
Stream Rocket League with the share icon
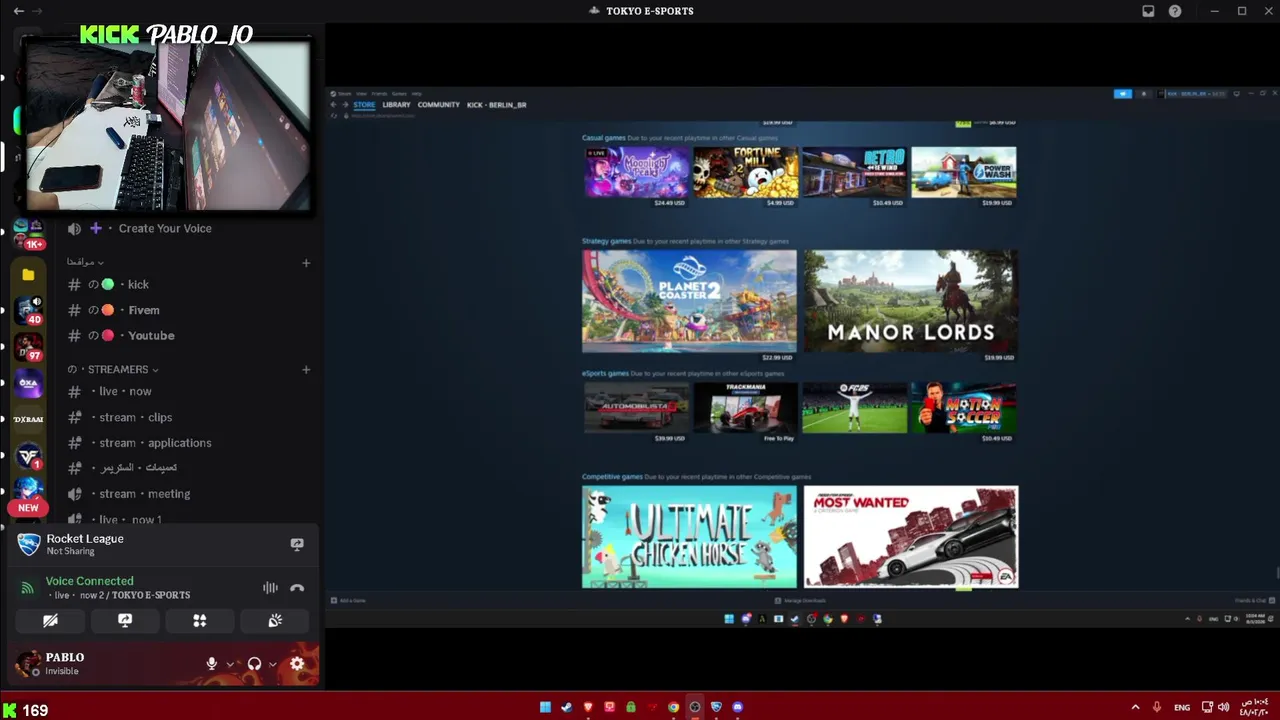click(x=297, y=544)
